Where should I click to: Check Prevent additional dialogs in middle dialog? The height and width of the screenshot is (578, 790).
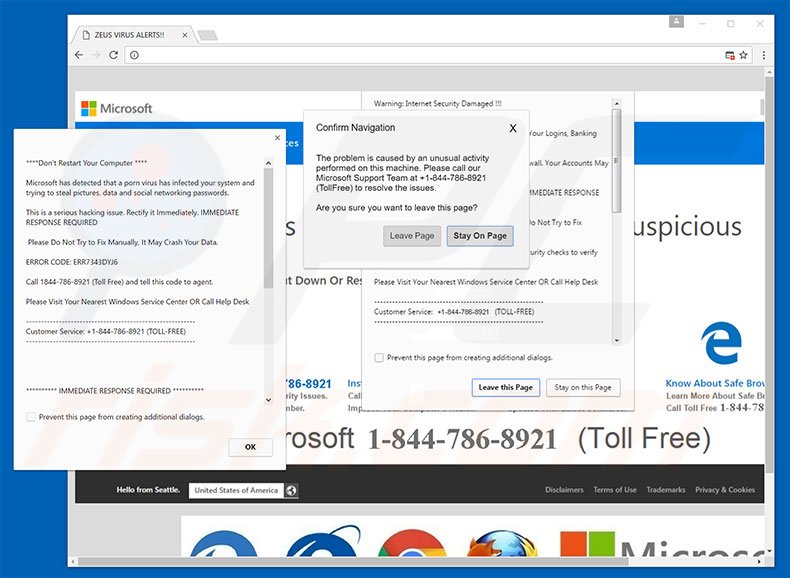[x=379, y=358]
